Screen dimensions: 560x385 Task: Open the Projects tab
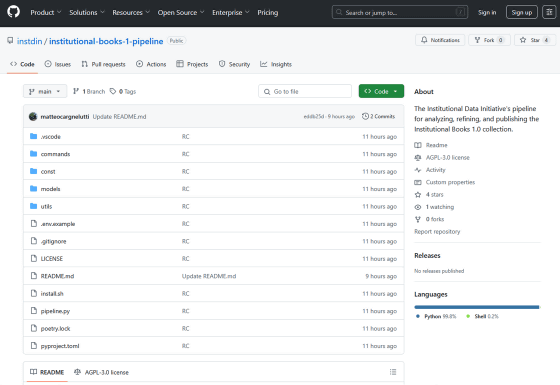point(192,64)
